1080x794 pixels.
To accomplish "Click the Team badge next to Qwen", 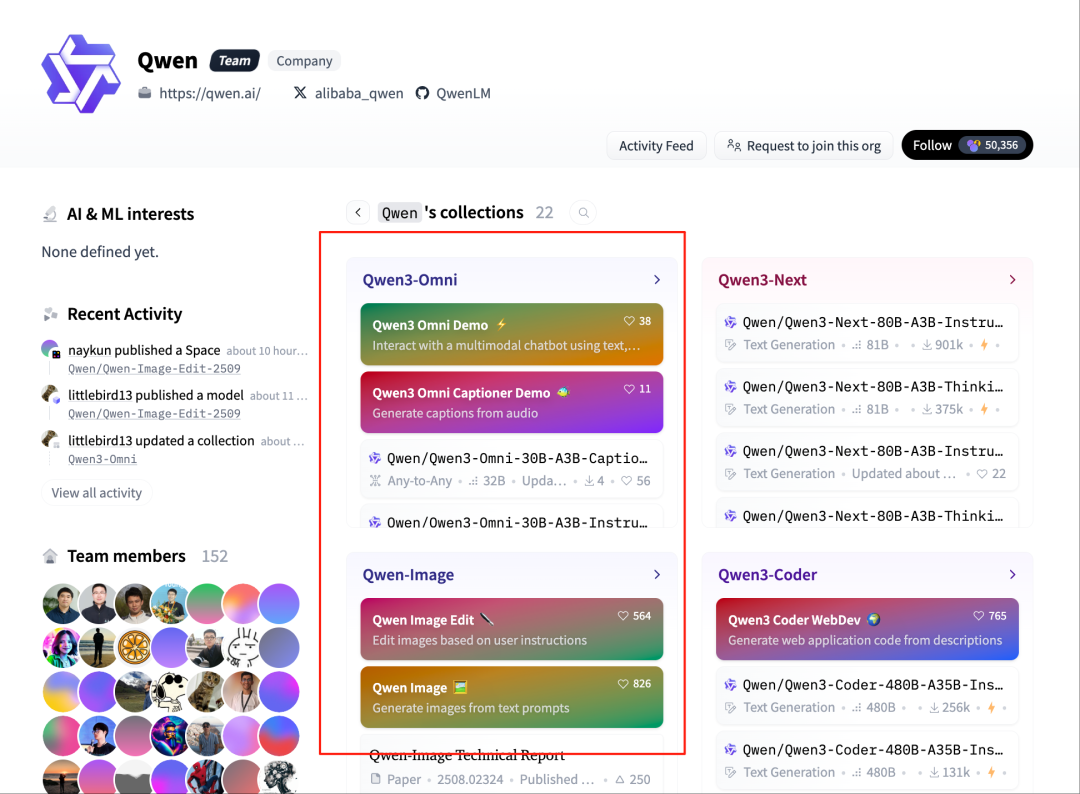I will pyautogui.click(x=234, y=61).
